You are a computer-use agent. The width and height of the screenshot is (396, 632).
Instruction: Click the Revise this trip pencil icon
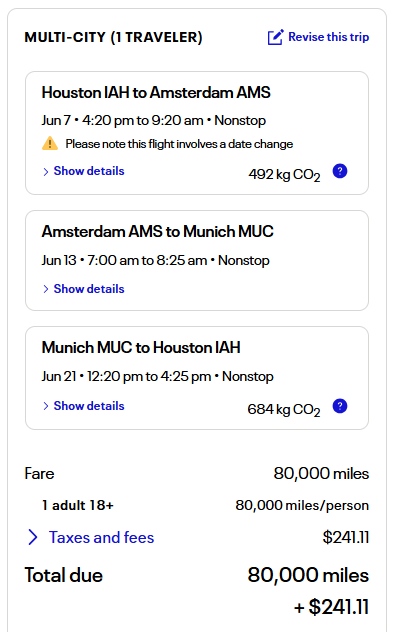pyautogui.click(x=276, y=37)
